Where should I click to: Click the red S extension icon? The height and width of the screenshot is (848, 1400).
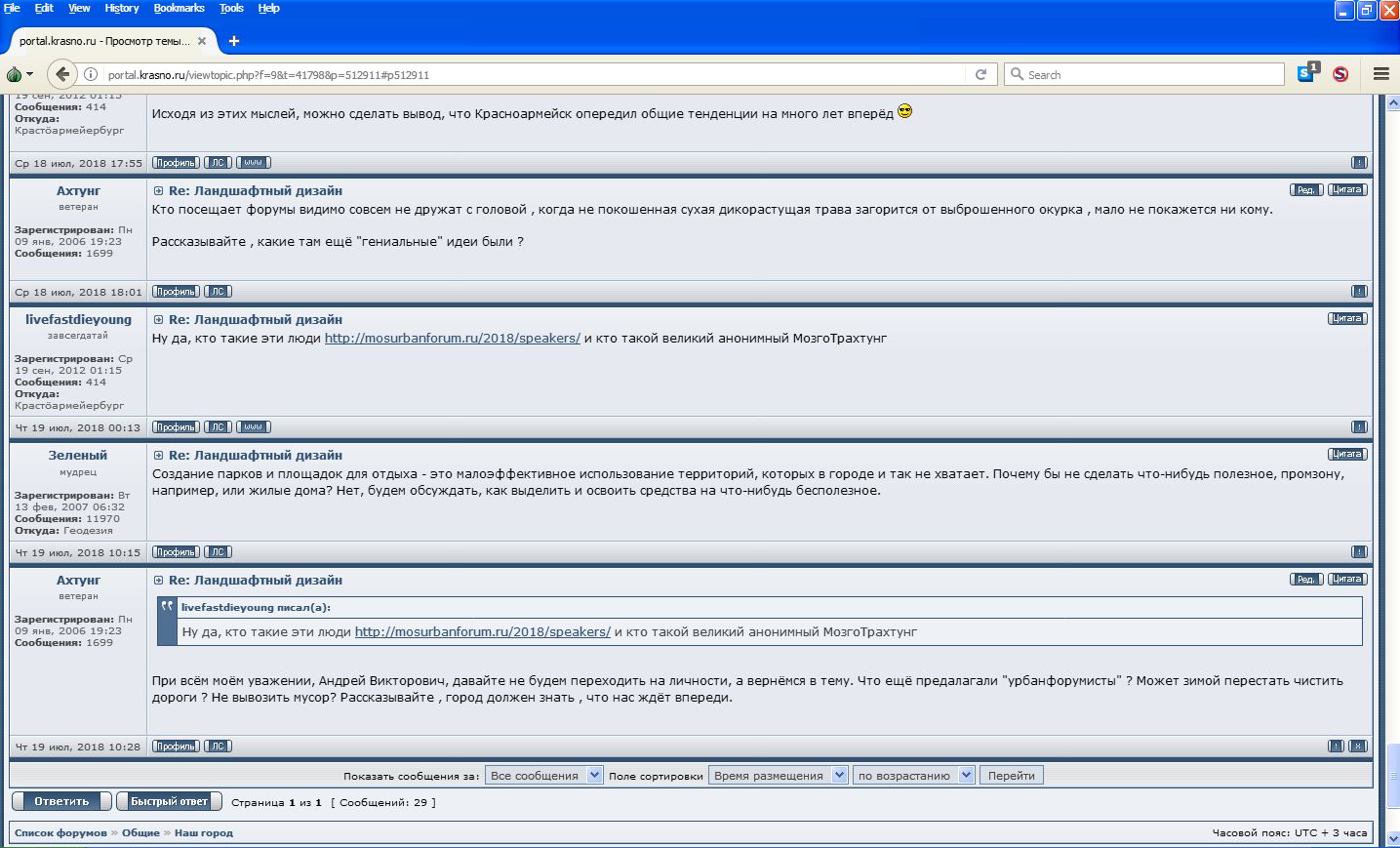pyautogui.click(x=1340, y=74)
